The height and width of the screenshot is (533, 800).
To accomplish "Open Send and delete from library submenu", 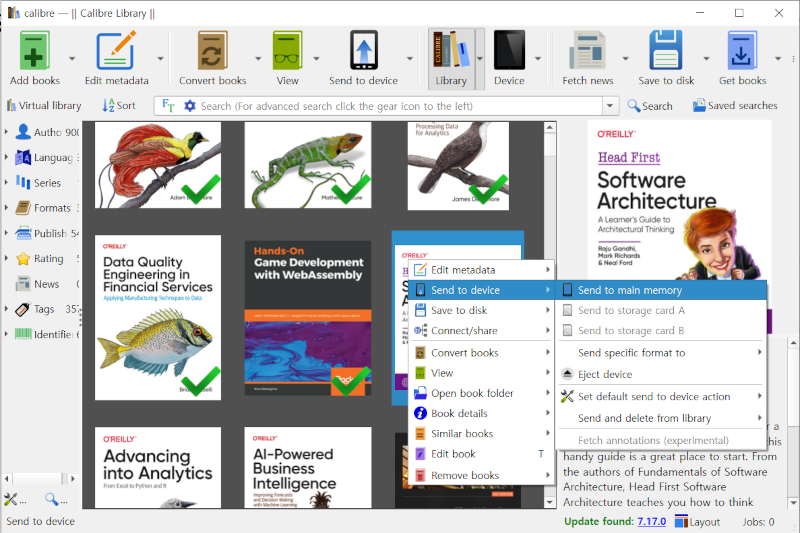I will (x=662, y=418).
